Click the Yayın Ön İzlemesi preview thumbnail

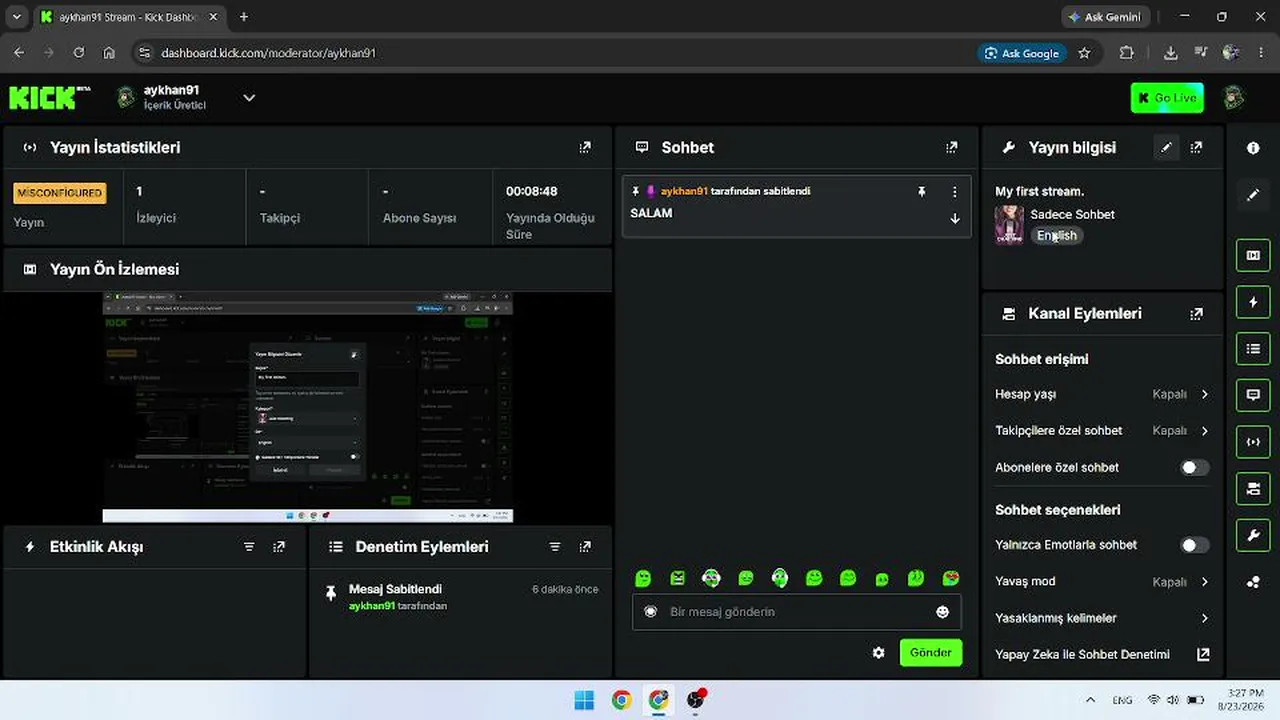pos(308,407)
